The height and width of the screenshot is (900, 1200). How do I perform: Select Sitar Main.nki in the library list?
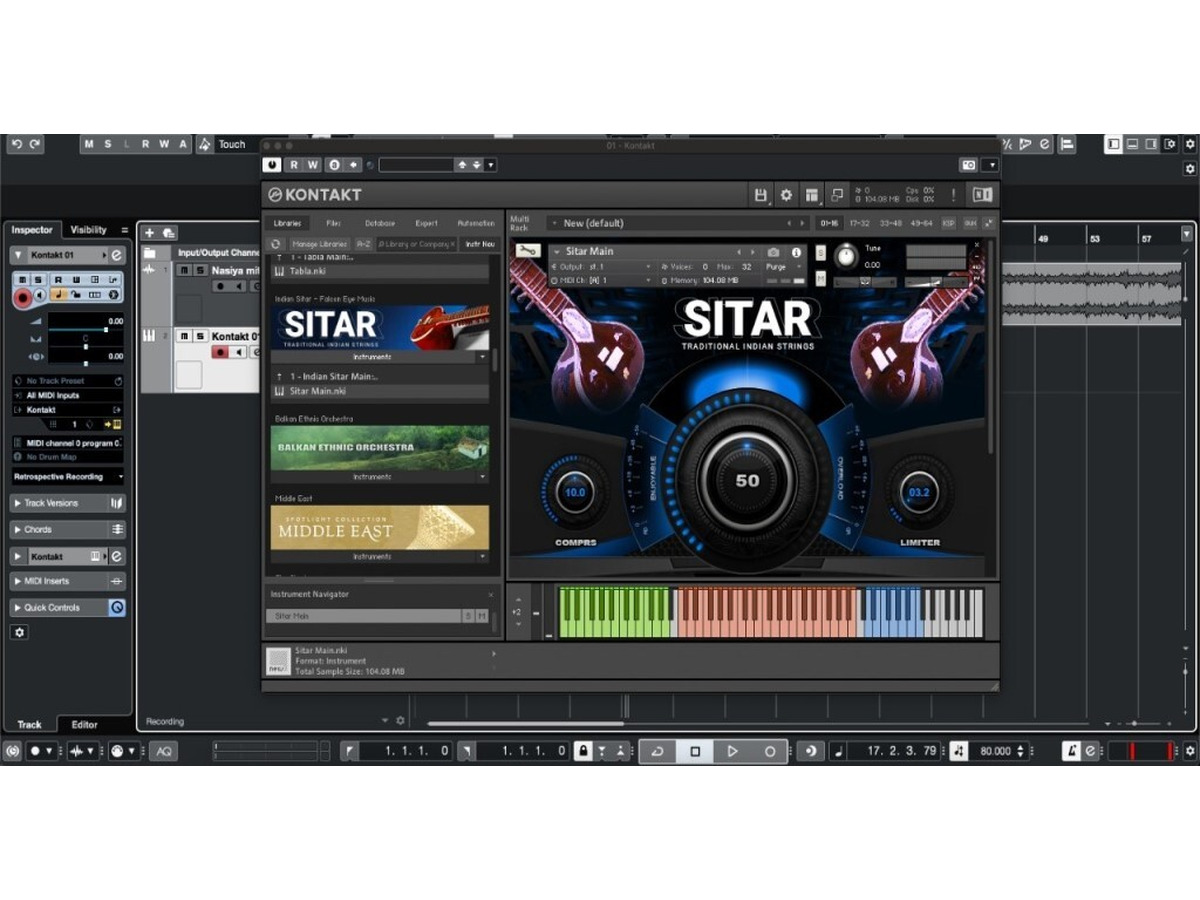[x=379, y=391]
